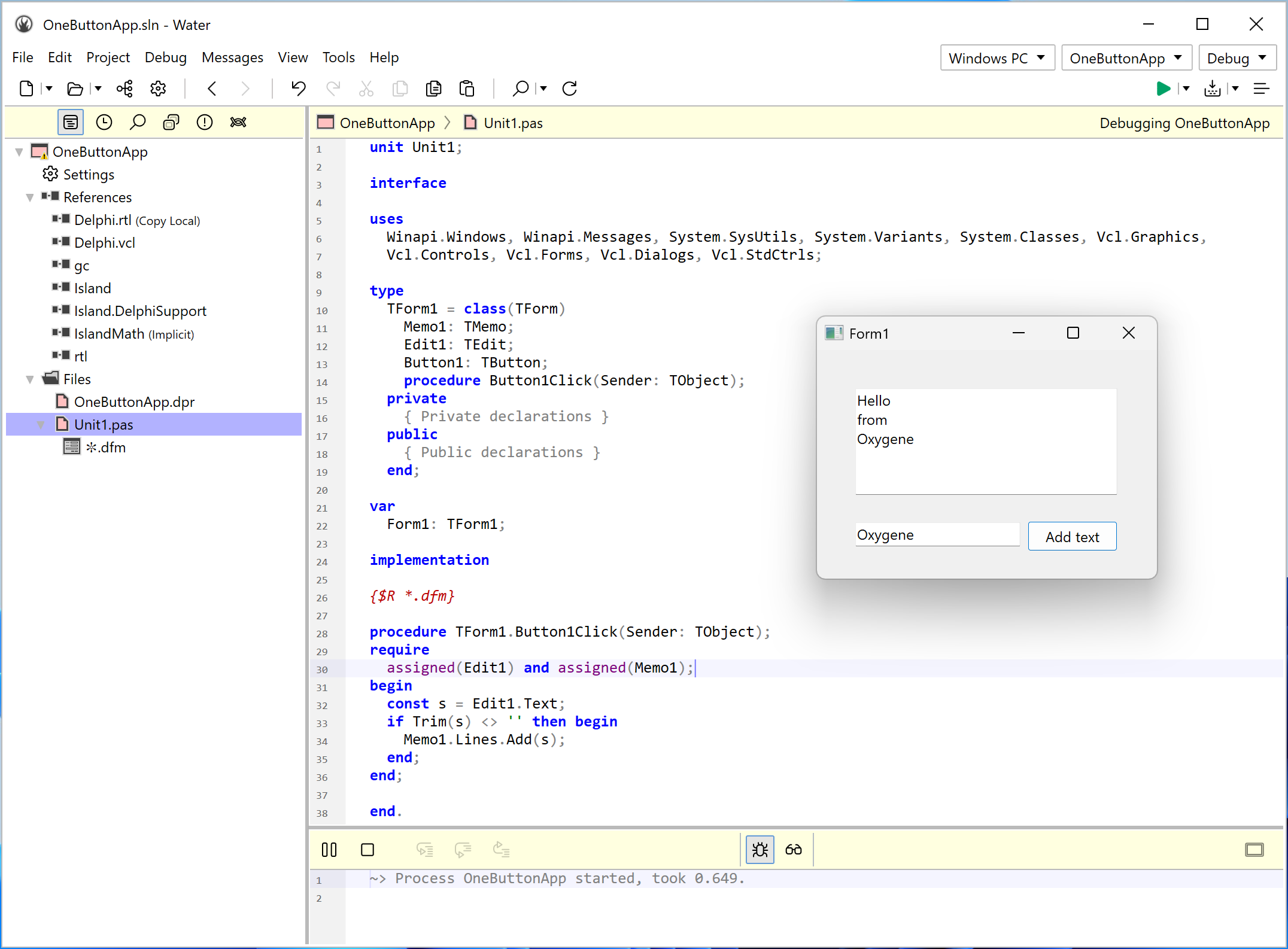Open the Debug configuration dropdown

click(x=1237, y=58)
